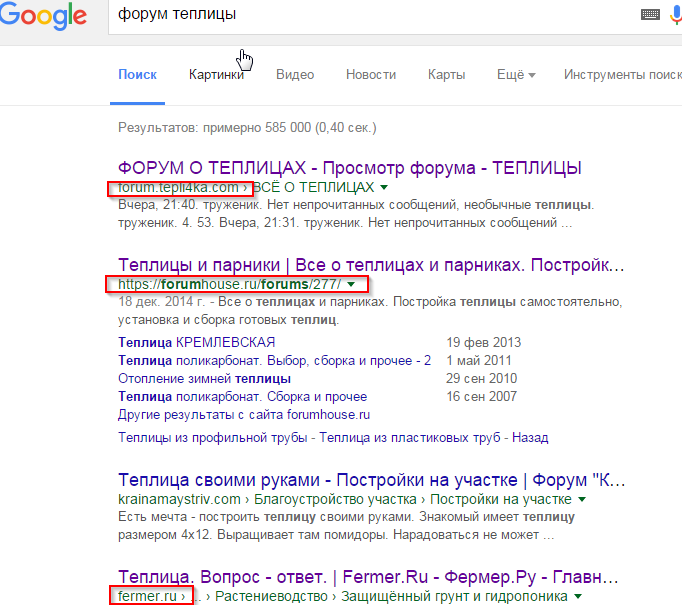Open the result "ФОРУМ О ТЕПЛИЦАХ - Просмотр форума"
682x605 pixels.
click(x=350, y=167)
